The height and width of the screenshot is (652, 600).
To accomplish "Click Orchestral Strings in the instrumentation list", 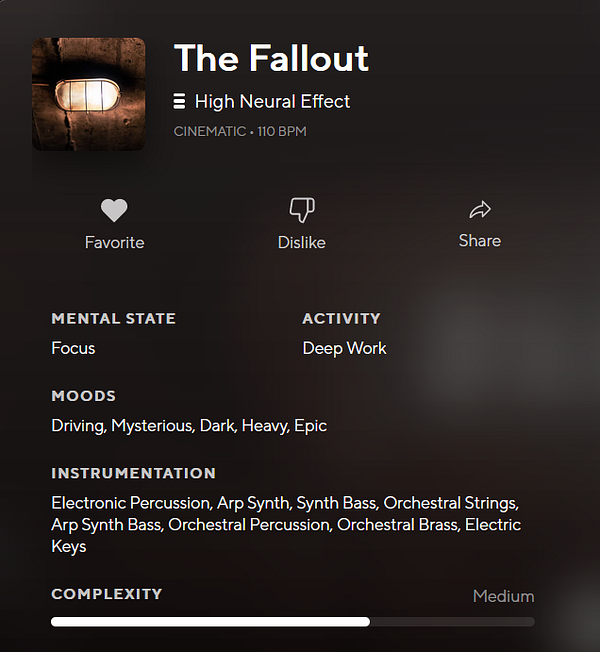I will (450, 502).
